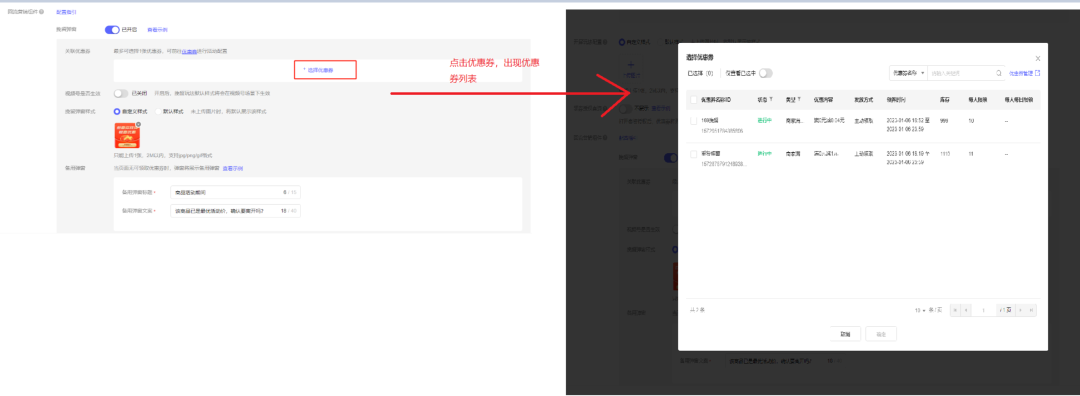
Task: Click the search magnifier icon in coupon dialog
Action: (x=999, y=72)
